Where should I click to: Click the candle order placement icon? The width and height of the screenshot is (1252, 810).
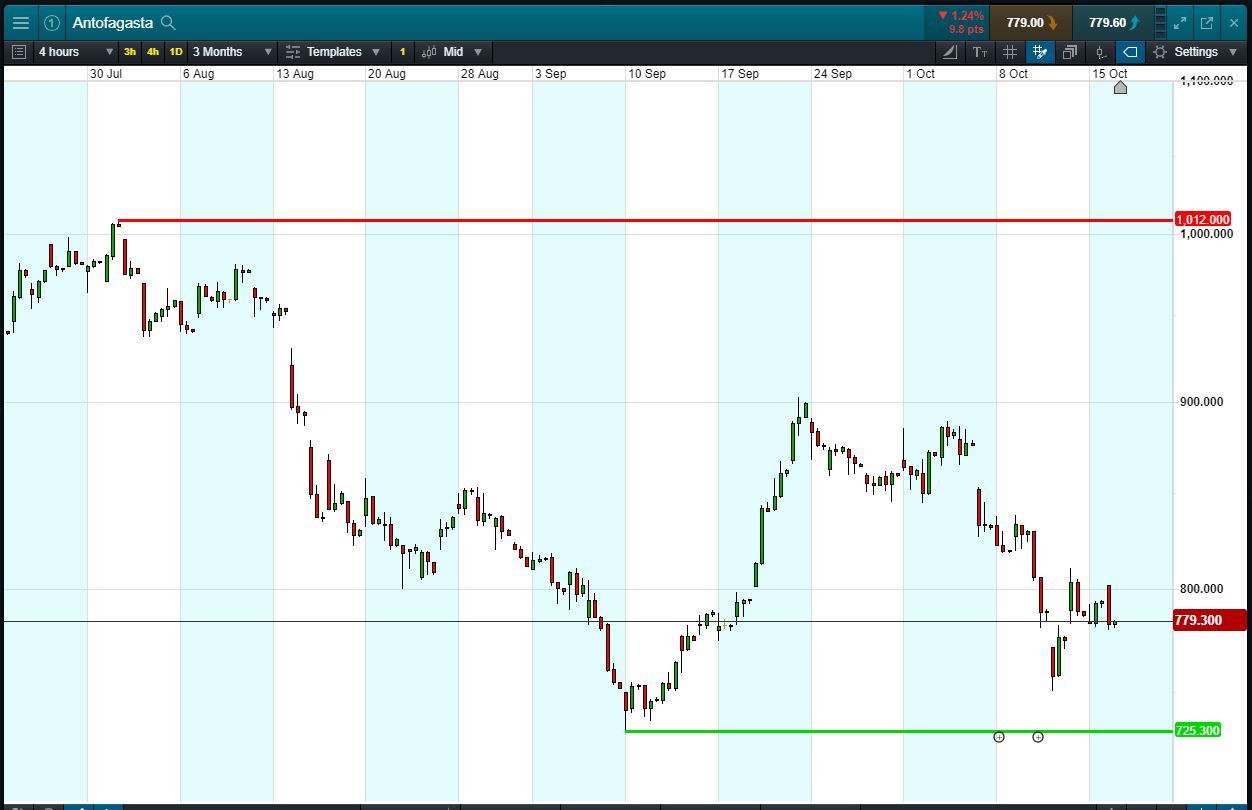tap(1100, 52)
